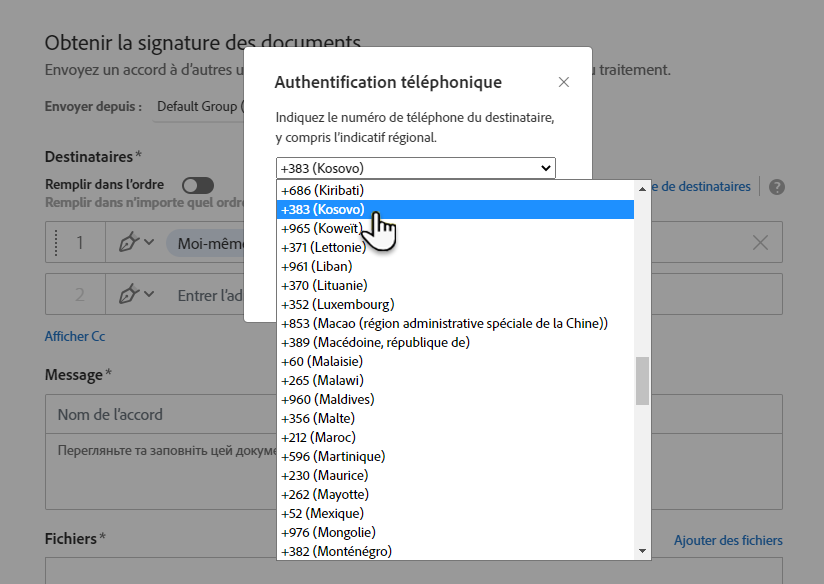Screen dimensions: 824x584
Task: Pick +212 (Maroc) in the list
Action: 319,437
